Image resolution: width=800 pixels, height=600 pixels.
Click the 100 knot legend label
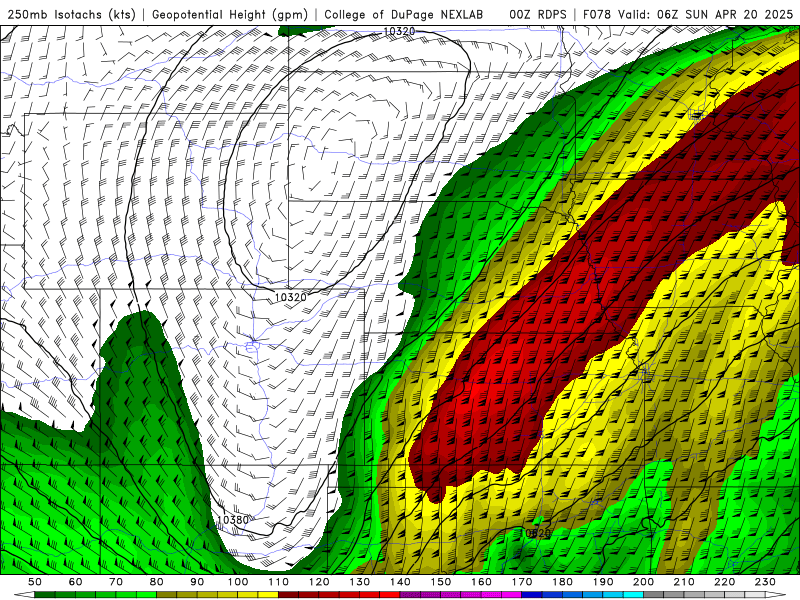[238, 582]
